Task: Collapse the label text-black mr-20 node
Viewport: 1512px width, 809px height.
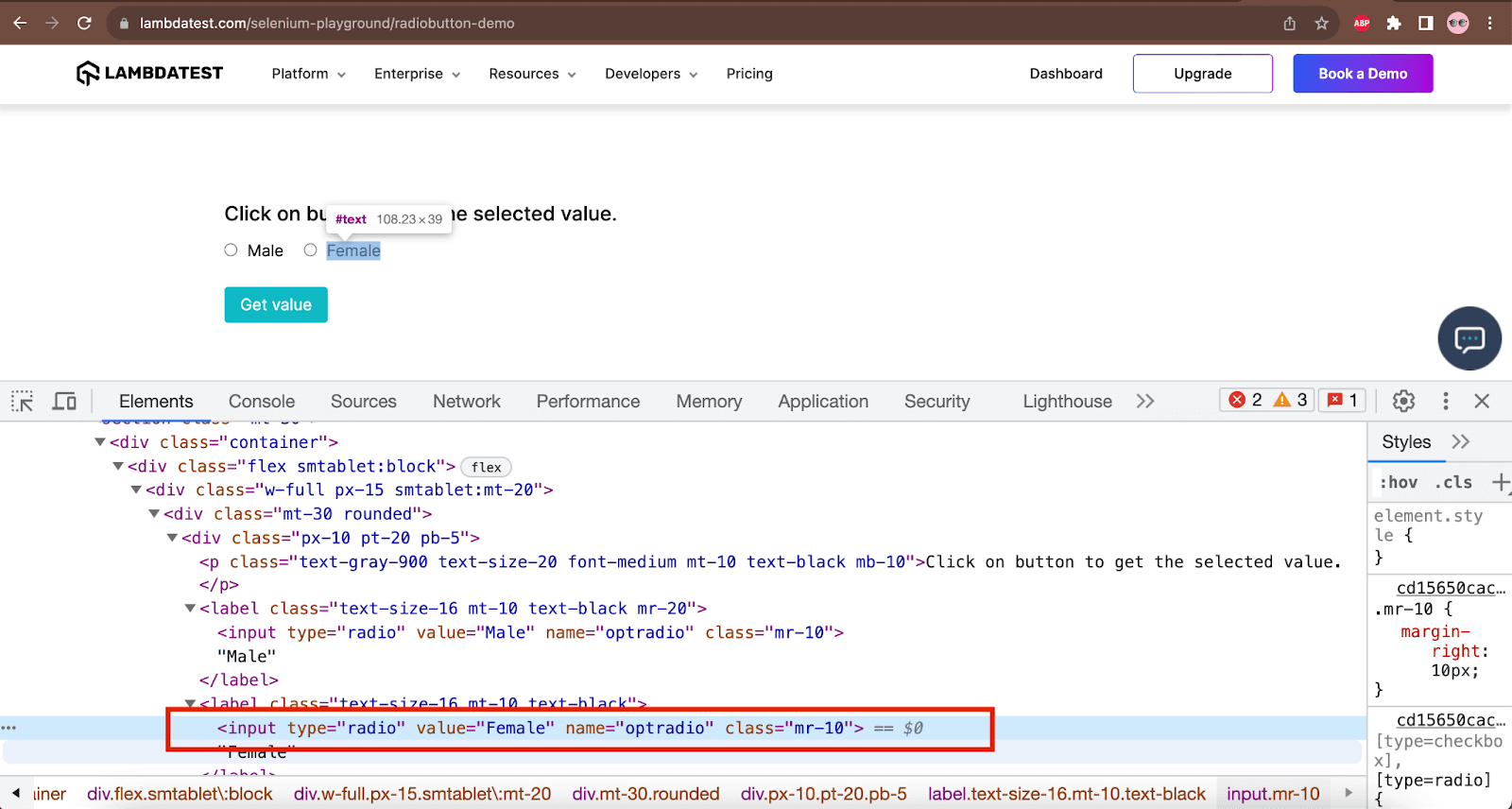Action: (190, 608)
